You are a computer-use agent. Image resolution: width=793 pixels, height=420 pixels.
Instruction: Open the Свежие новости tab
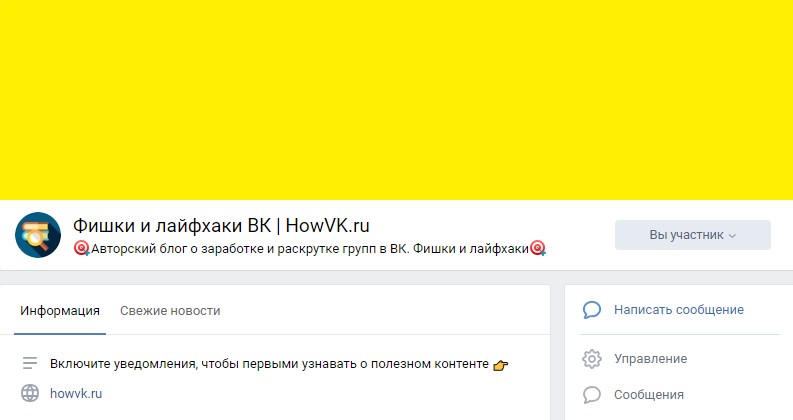pos(170,311)
